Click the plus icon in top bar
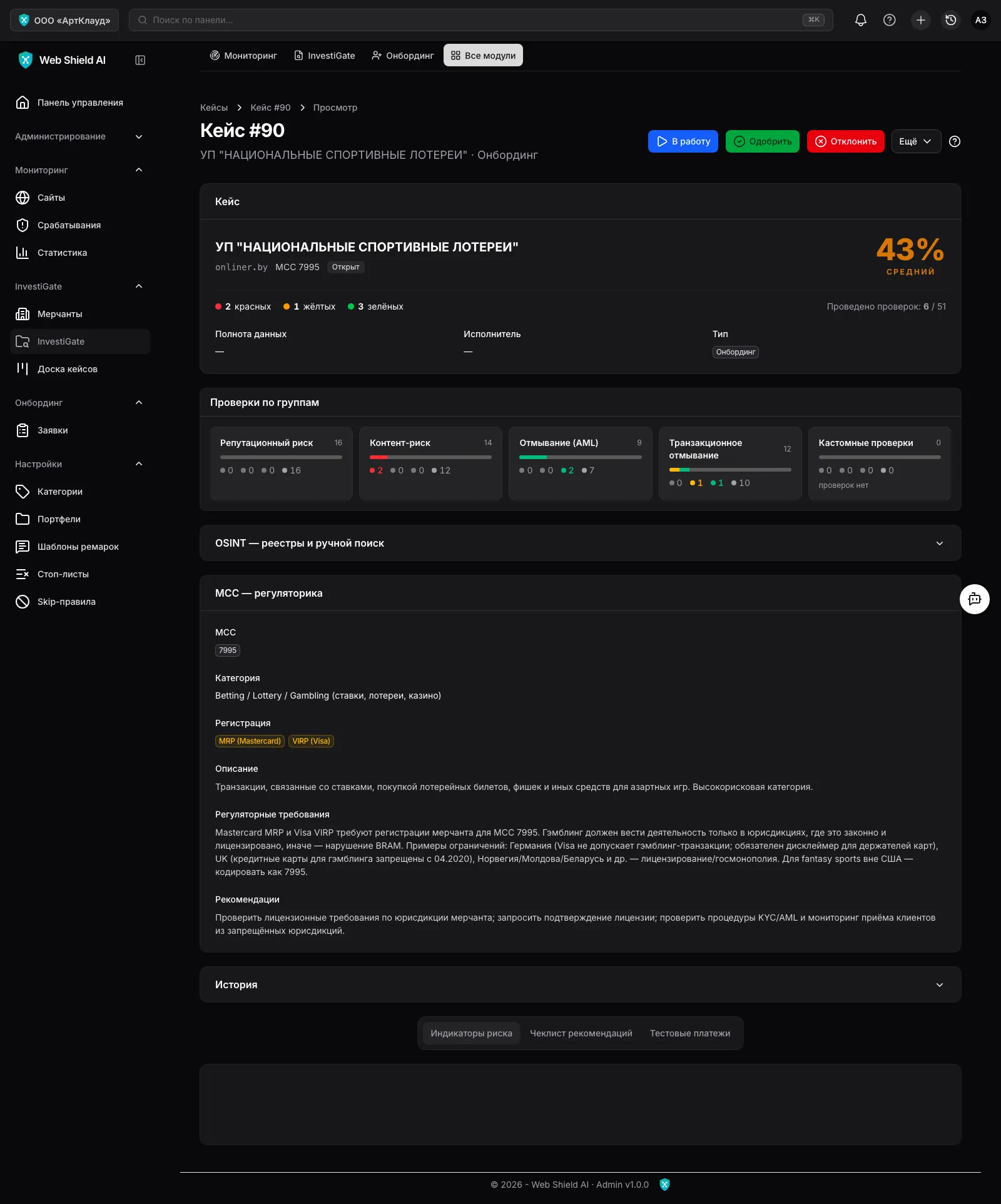This screenshot has height=1204, width=1001. 921,20
